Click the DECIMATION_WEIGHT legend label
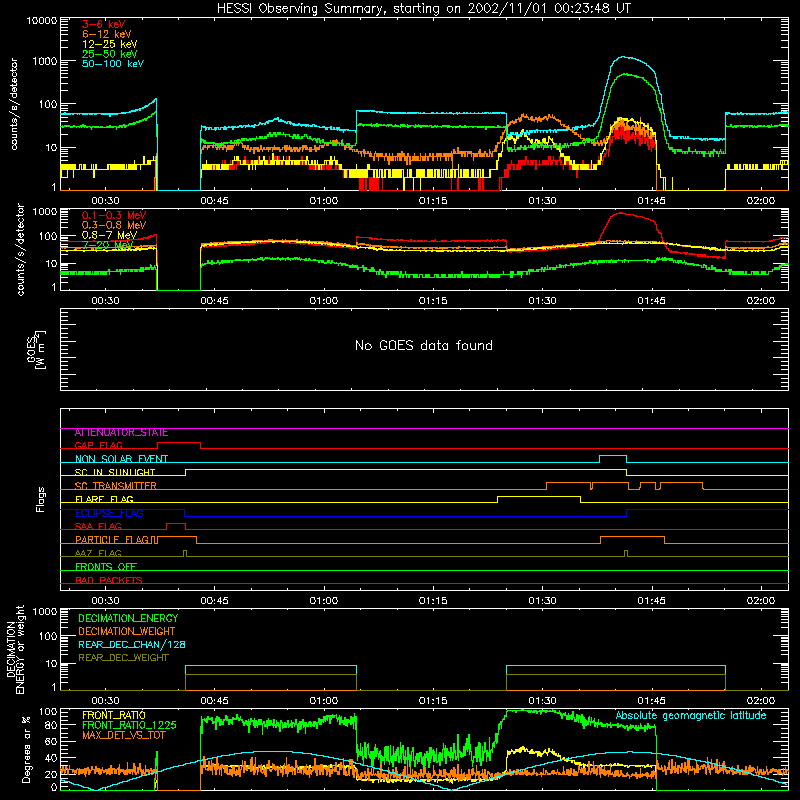 coord(127,632)
